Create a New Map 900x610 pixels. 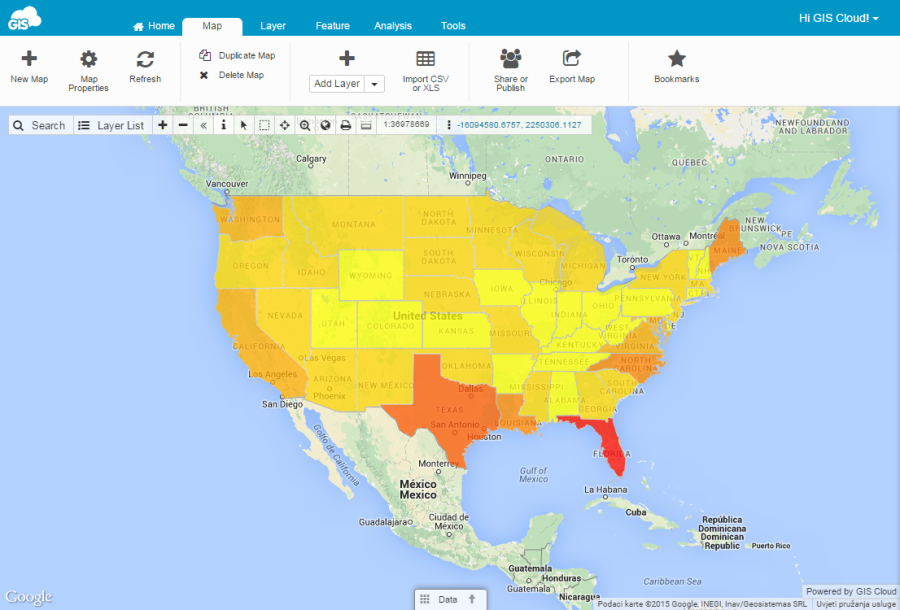29,67
